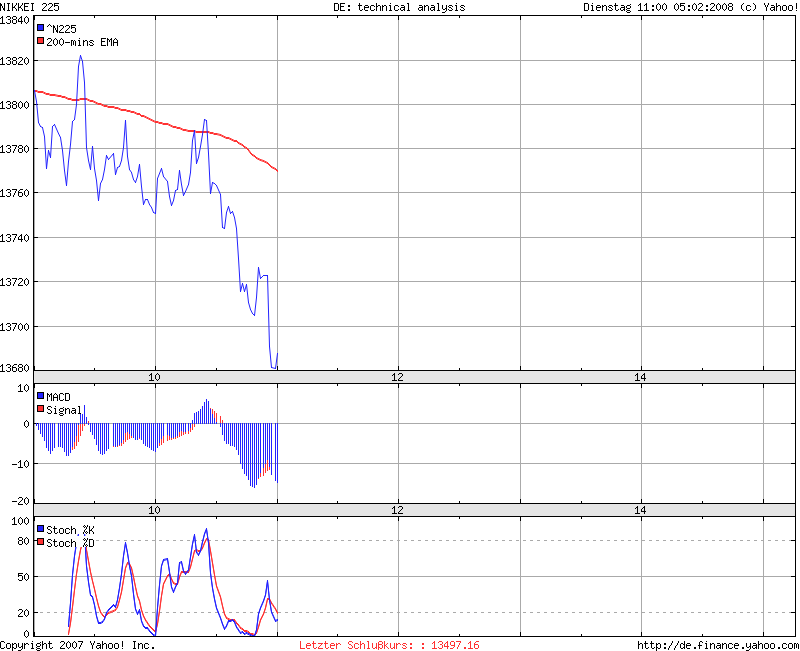Click the hour 12 label under price chart

coord(397,377)
